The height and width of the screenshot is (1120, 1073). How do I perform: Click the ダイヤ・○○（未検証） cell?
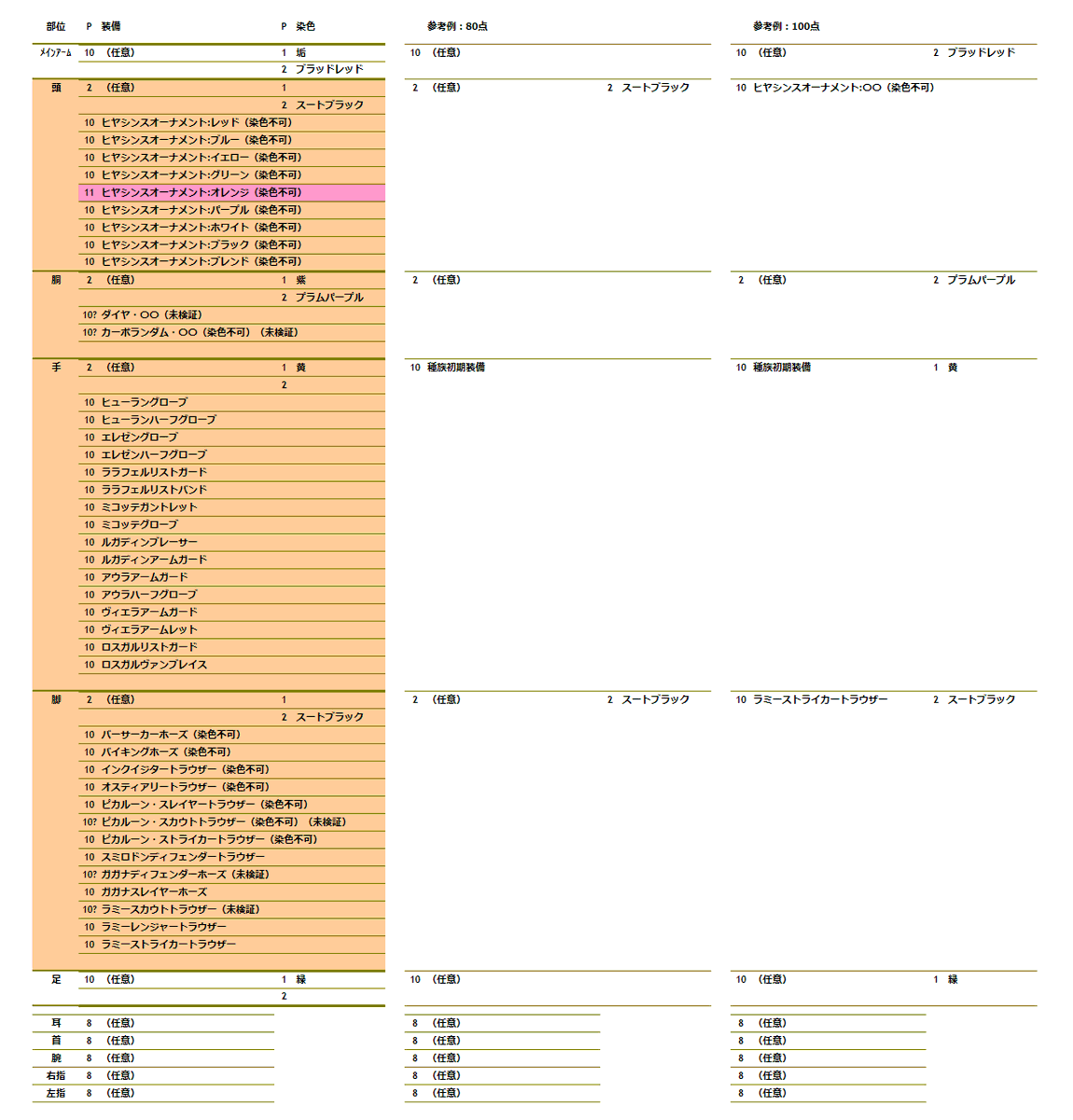pos(151,315)
